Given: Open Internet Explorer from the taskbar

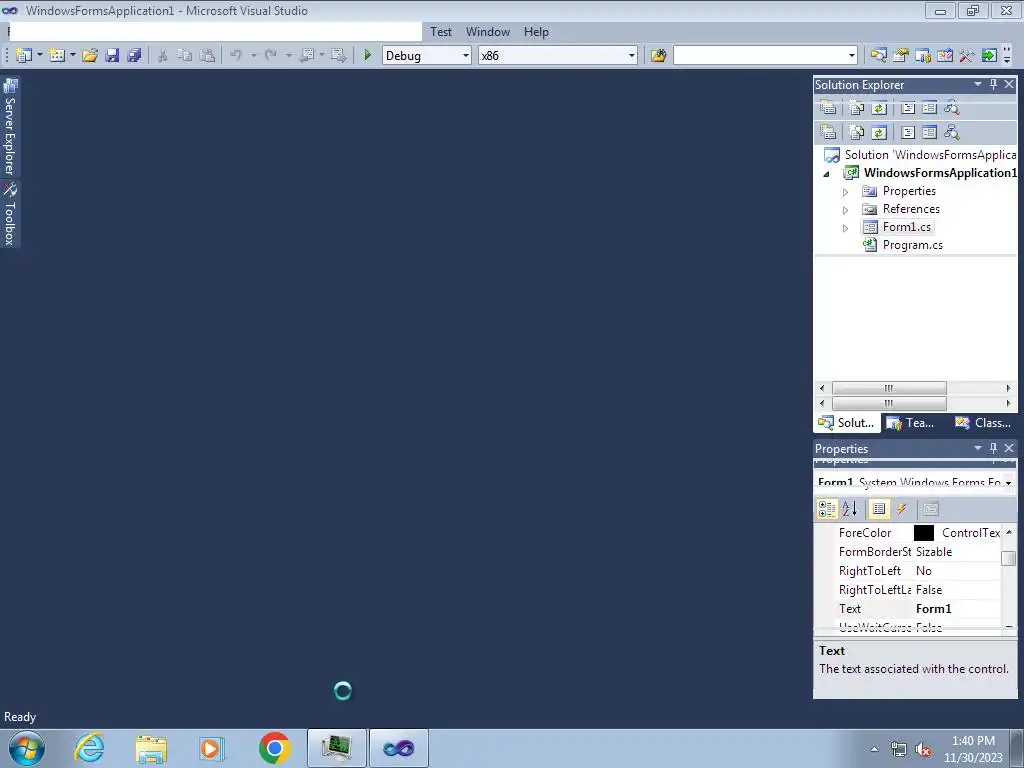Looking at the screenshot, I should click(89, 748).
